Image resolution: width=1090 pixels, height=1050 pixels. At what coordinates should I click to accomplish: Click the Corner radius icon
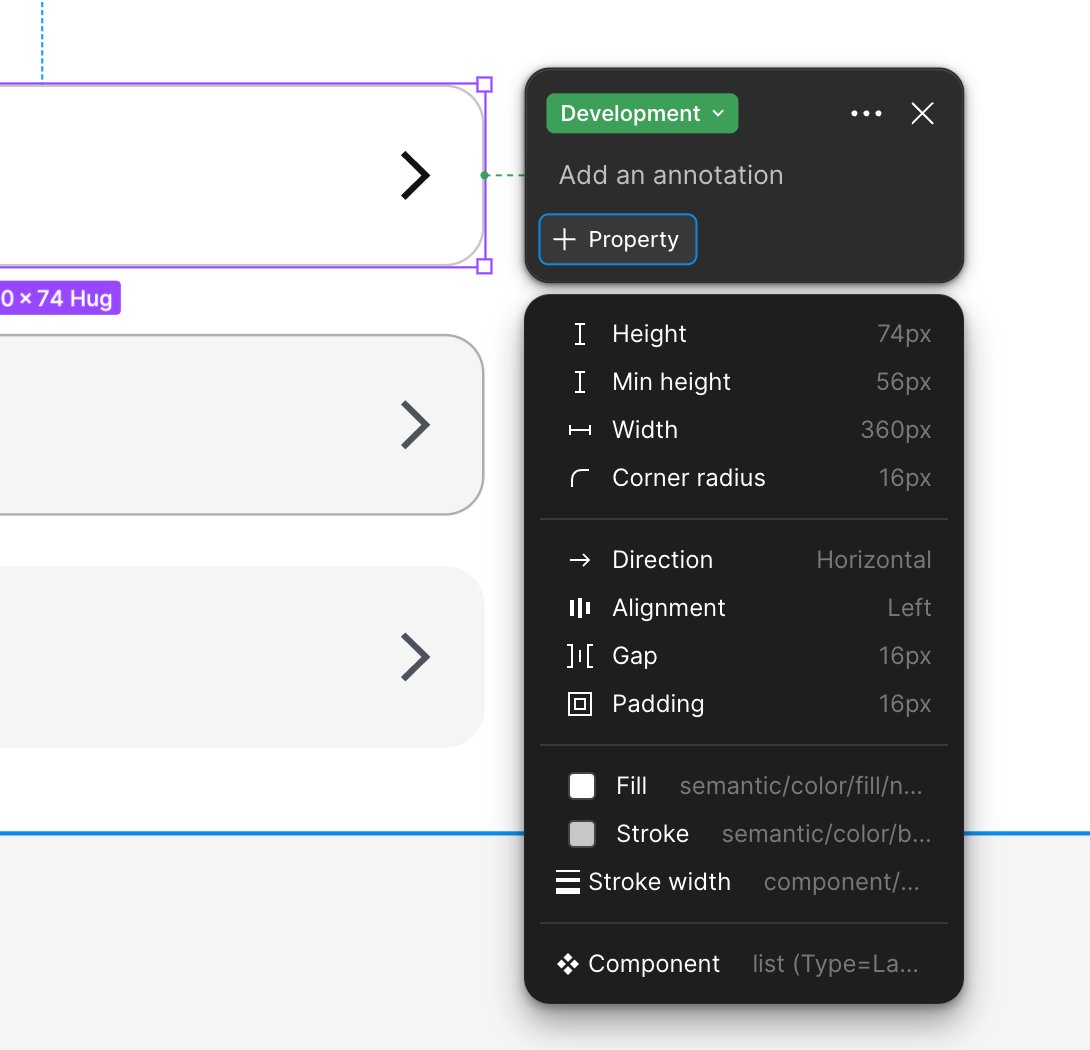pyautogui.click(x=580, y=478)
